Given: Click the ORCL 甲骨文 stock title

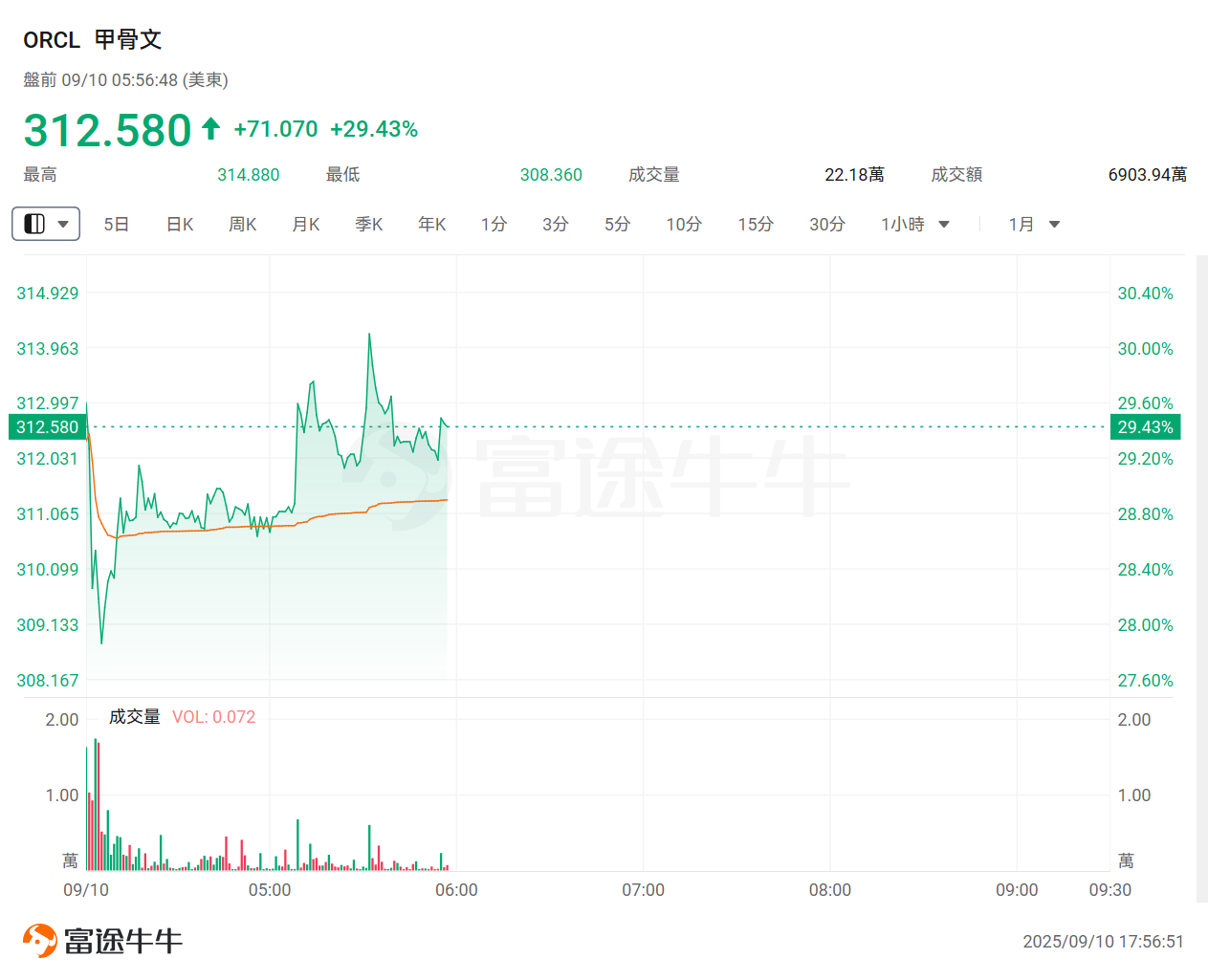Looking at the screenshot, I should point(93,39).
